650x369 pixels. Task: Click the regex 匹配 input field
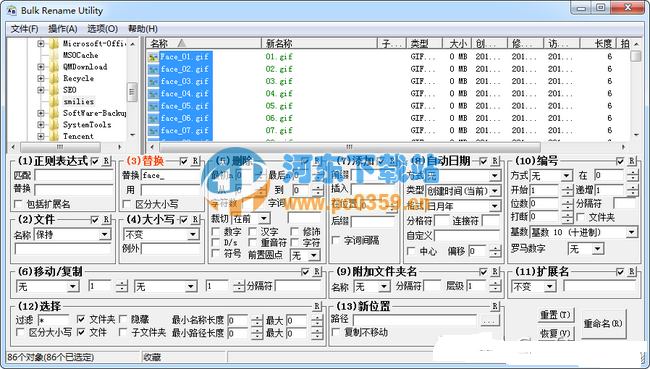tap(74, 175)
